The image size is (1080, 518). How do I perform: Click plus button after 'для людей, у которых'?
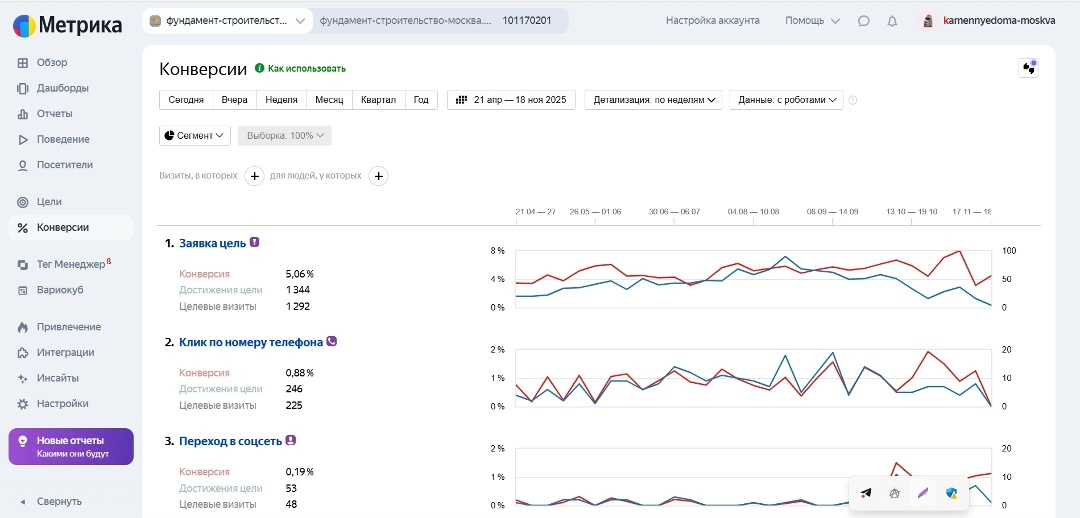[378, 176]
